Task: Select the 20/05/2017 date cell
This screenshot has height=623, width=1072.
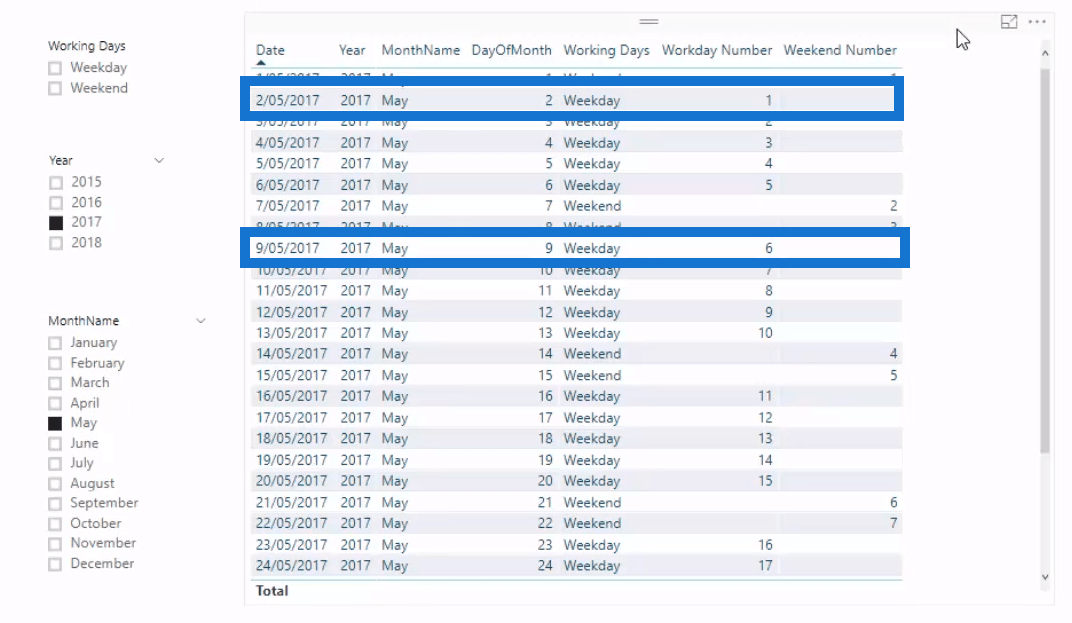Action: click(291, 481)
